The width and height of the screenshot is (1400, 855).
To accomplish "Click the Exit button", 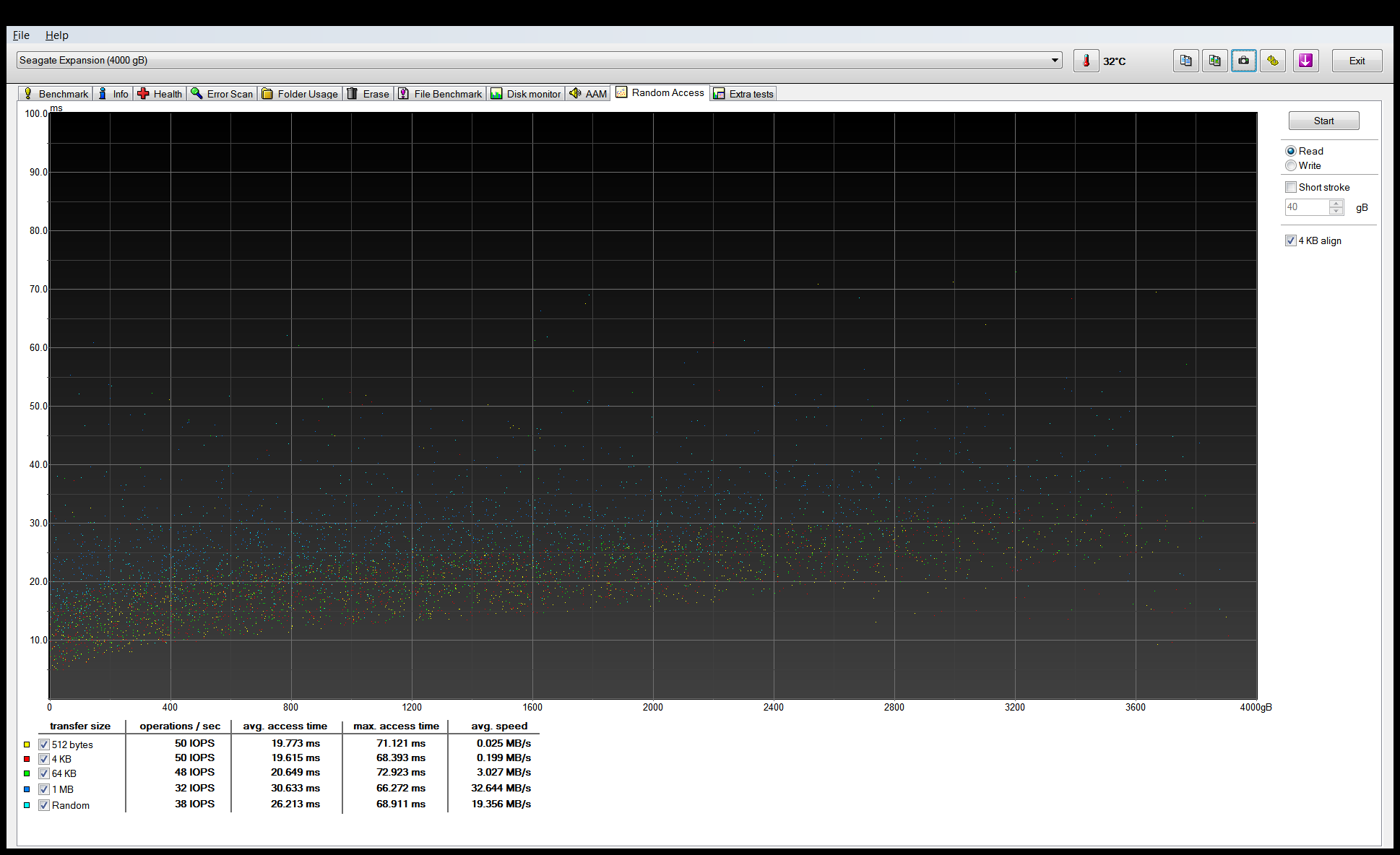I will pyautogui.click(x=1357, y=61).
